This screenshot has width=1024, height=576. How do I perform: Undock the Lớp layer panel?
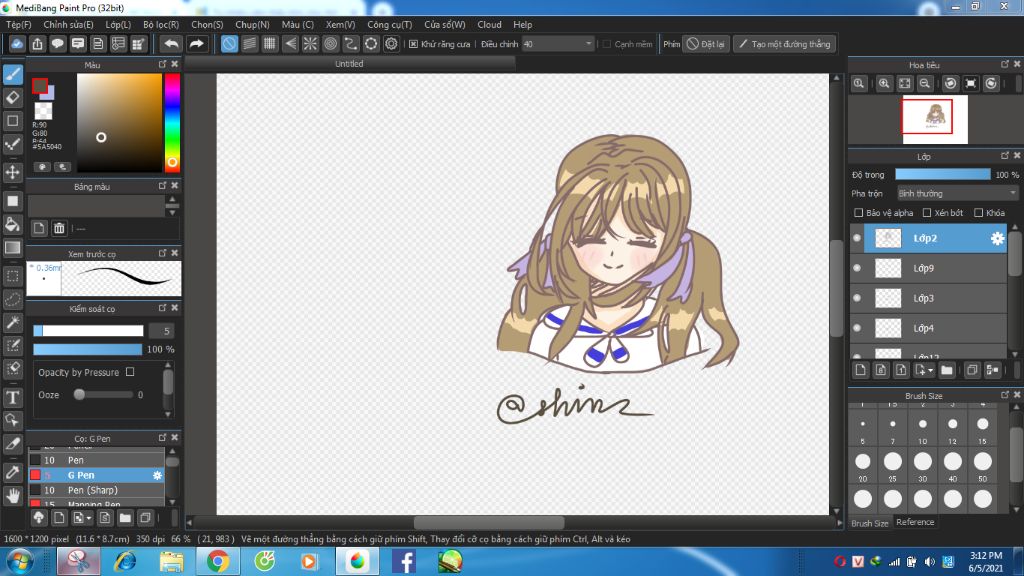(1005, 156)
